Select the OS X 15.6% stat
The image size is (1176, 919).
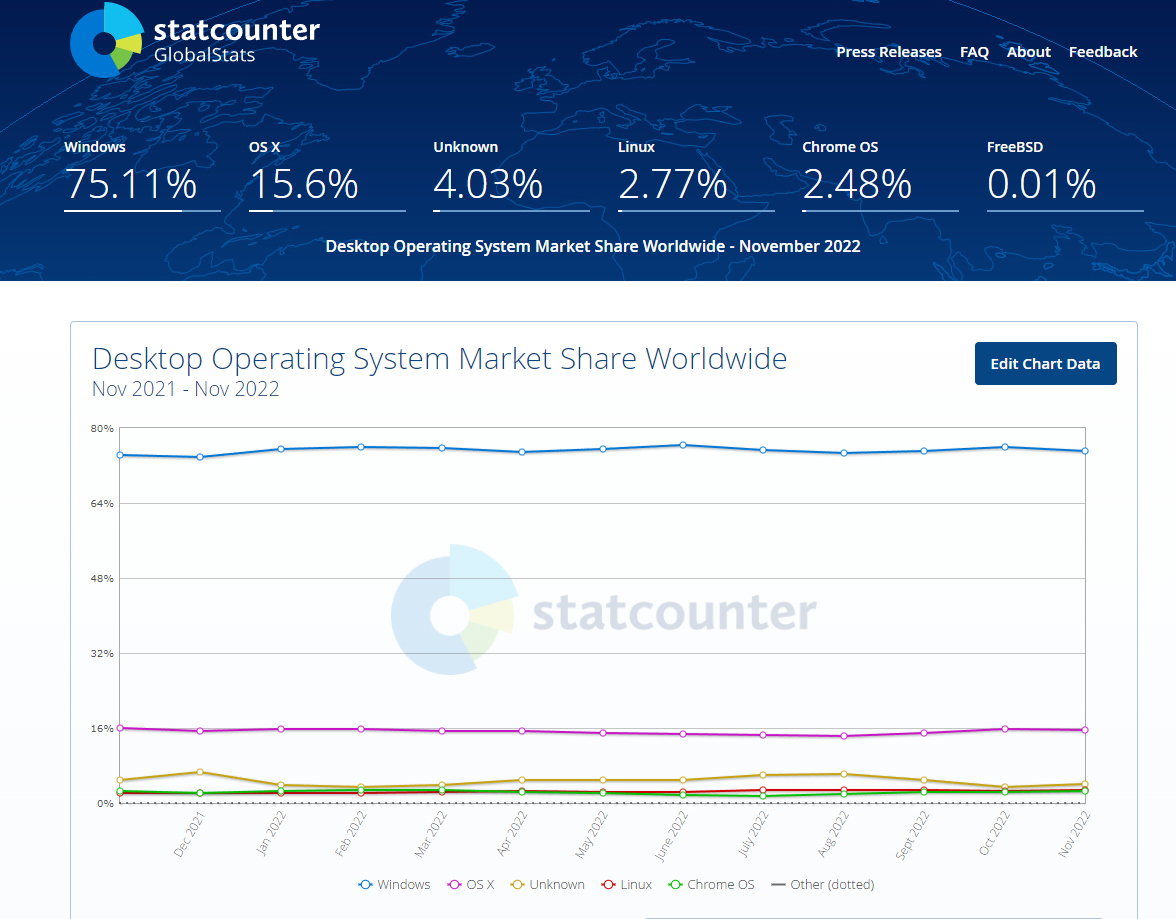click(304, 184)
